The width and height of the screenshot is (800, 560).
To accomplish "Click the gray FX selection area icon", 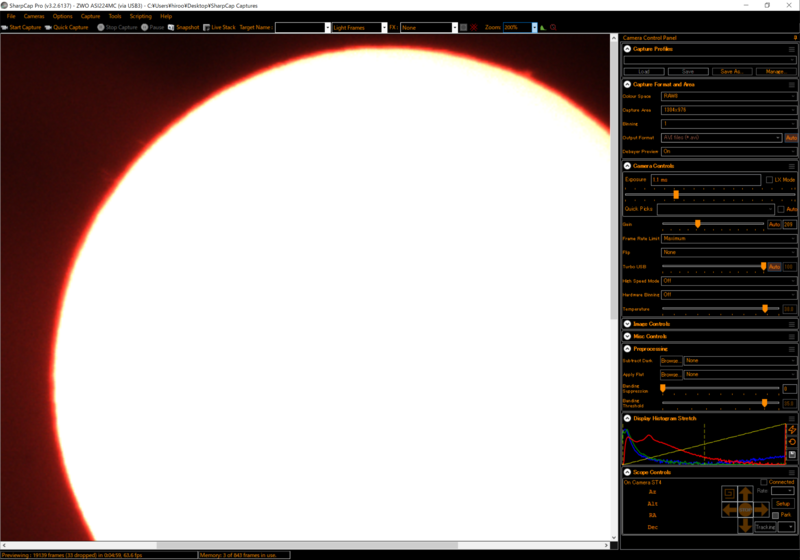I will 463,28.
